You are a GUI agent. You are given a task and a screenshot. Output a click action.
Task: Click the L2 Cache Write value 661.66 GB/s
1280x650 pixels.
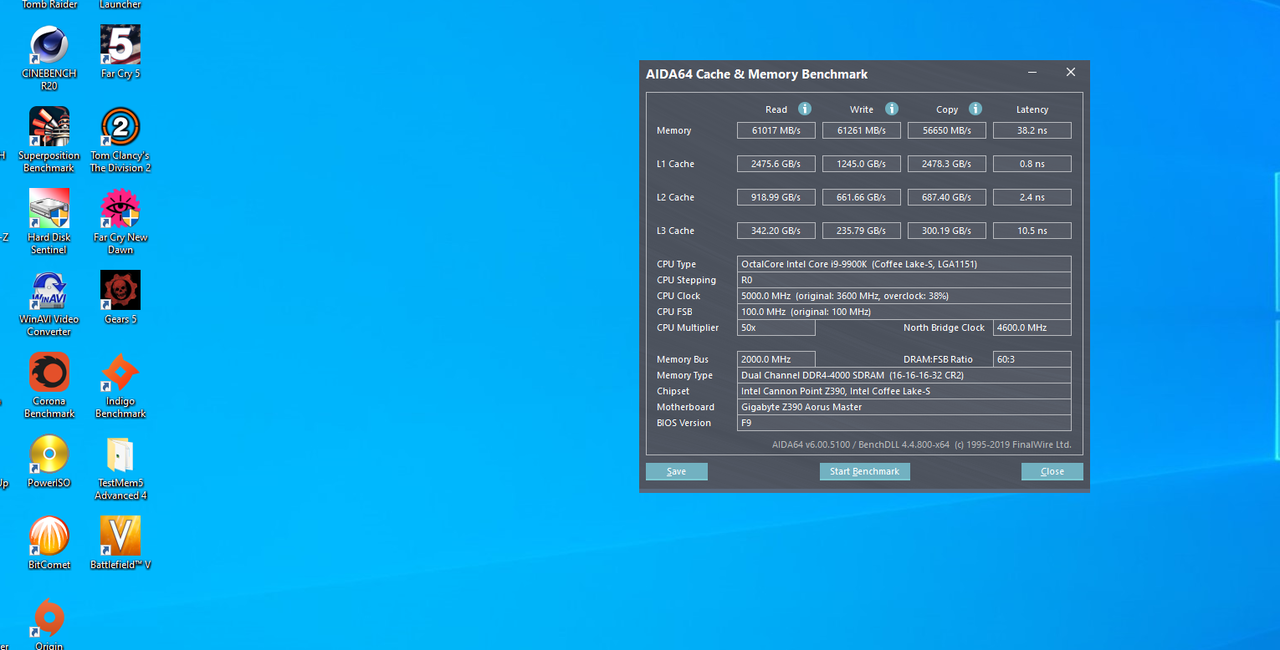[861, 197]
